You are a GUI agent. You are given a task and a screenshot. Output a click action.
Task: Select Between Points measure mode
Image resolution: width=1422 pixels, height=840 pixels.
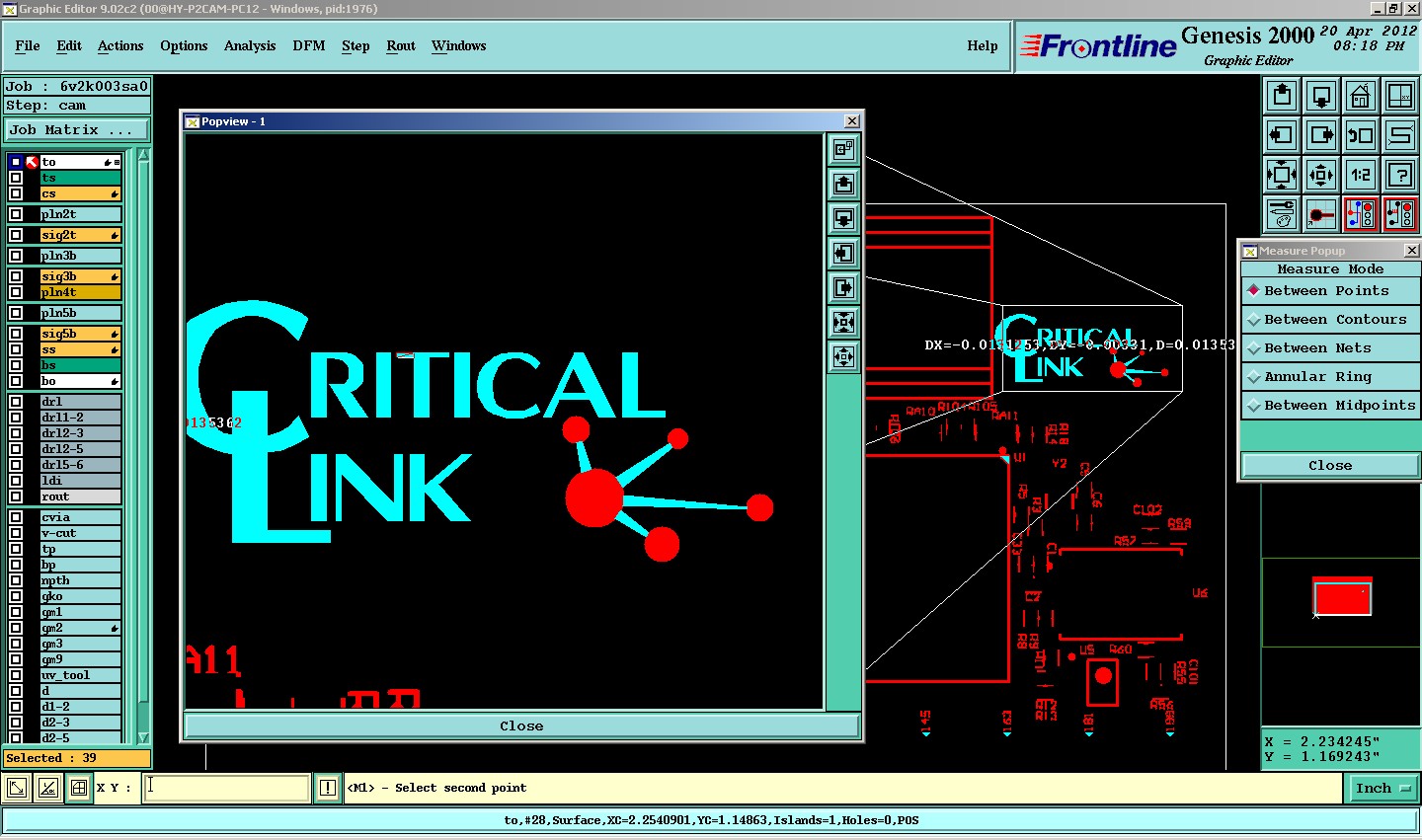pyautogui.click(x=1330, y=291)
